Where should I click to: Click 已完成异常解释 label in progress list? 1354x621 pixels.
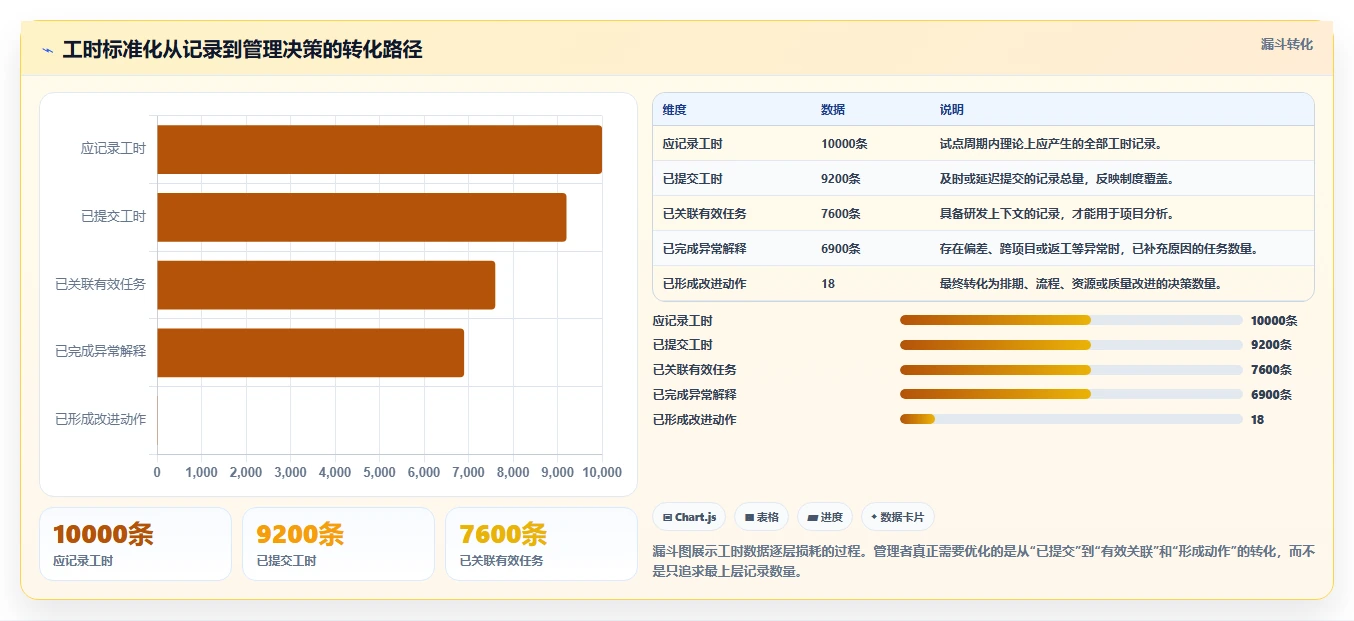694,395
